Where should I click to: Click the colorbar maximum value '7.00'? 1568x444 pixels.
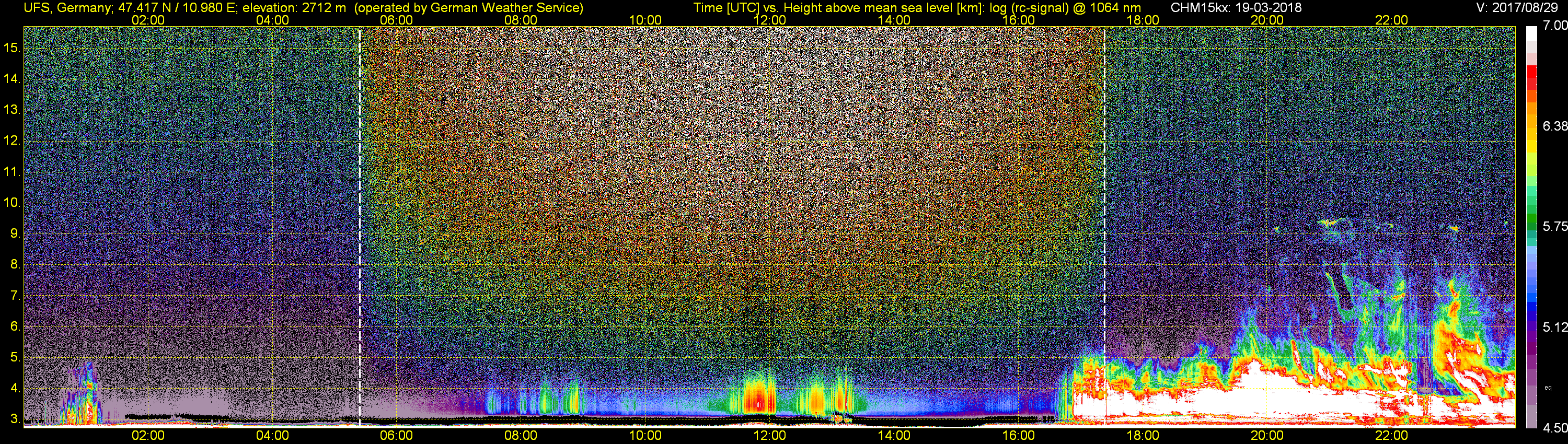coord(1555,26)
